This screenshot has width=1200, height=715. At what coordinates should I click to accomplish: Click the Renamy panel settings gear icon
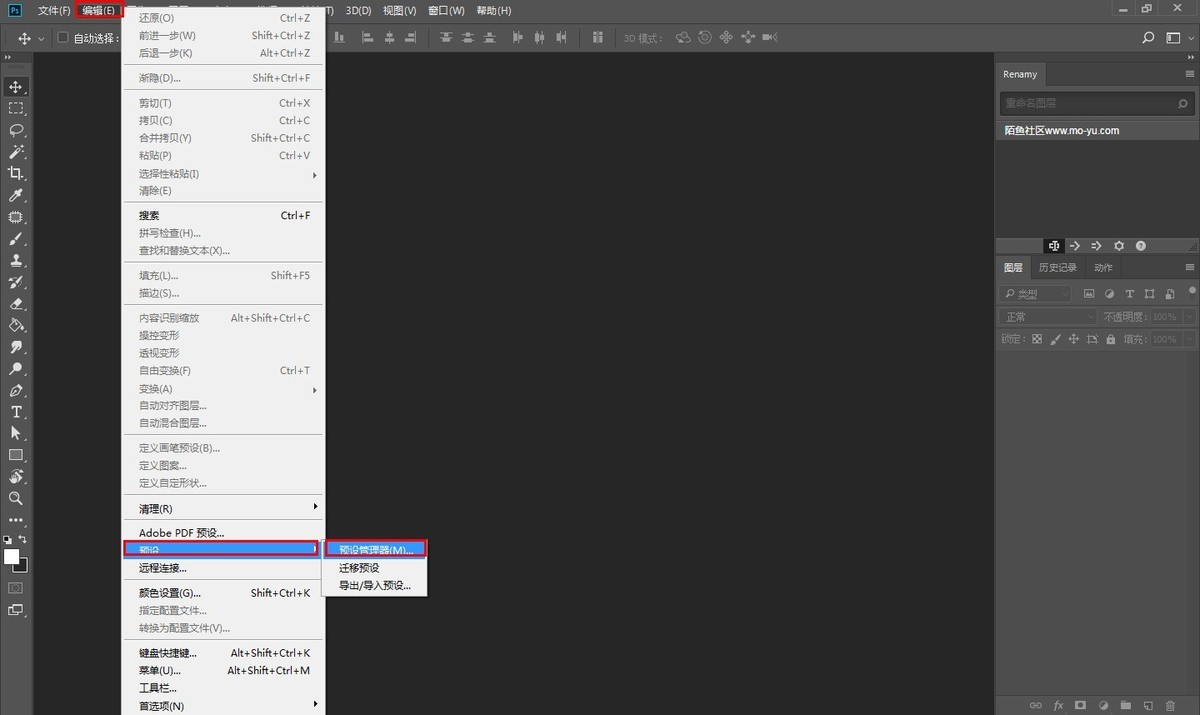(x=1119, y=246)
